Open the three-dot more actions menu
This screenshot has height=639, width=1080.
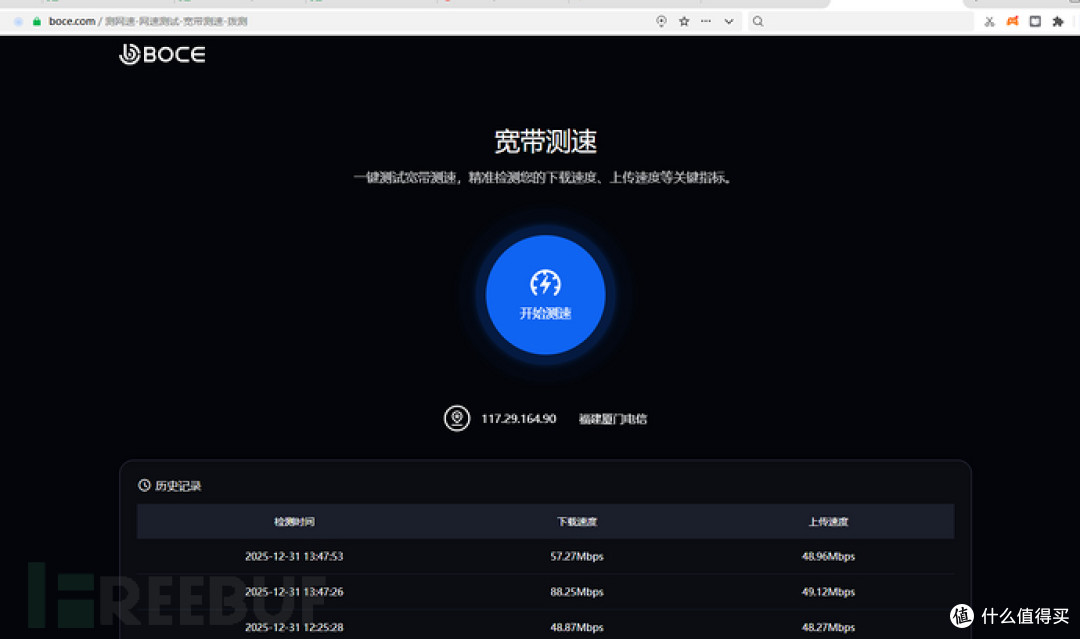pyautogui.click(x=706, y=21)
